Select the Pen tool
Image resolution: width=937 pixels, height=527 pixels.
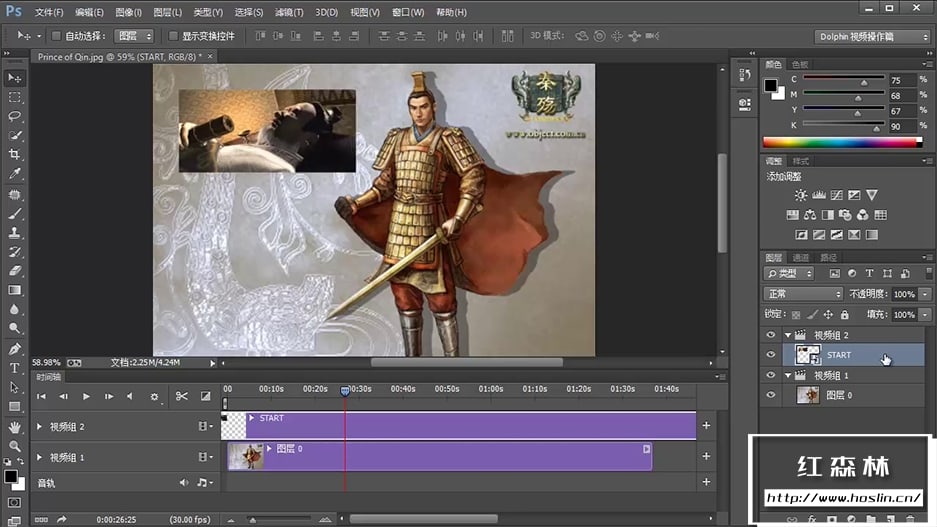click(x=14, y=349)
